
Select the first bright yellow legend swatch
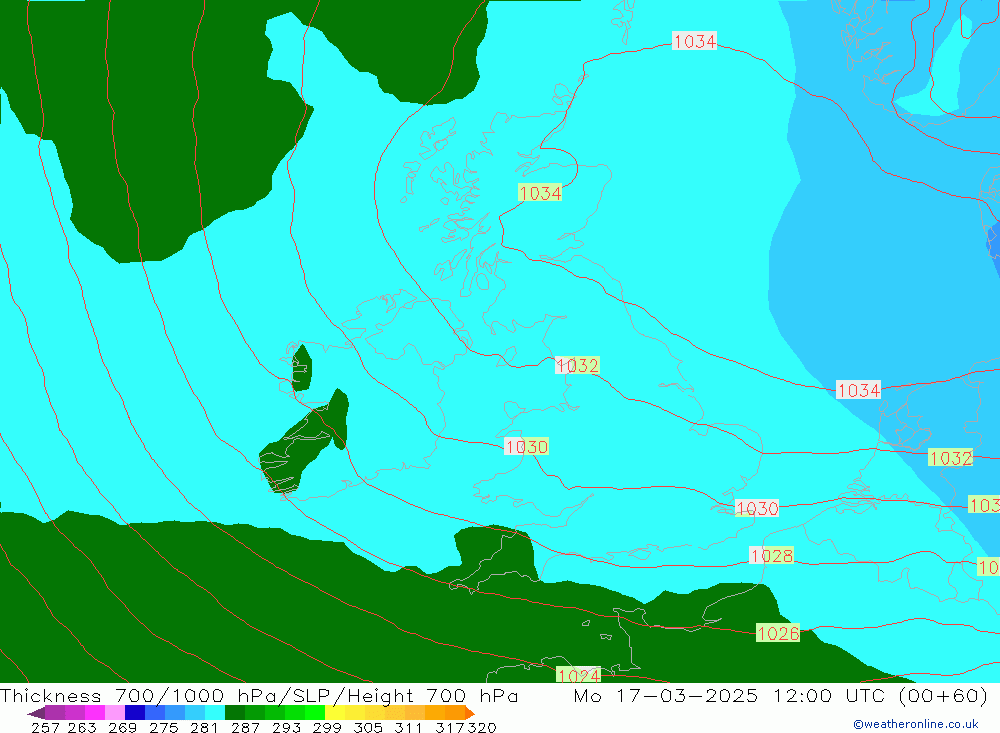point(335,713)
